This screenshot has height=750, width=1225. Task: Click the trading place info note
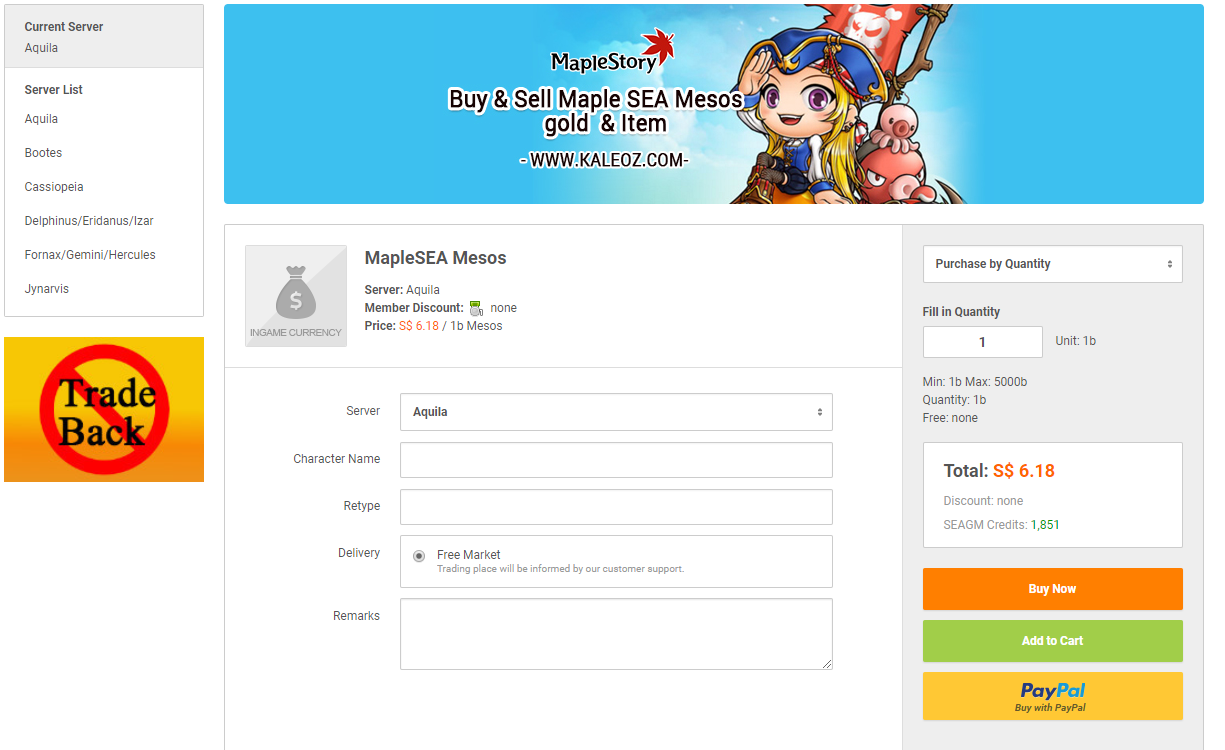pyautogui.click(x=560, y=569)
